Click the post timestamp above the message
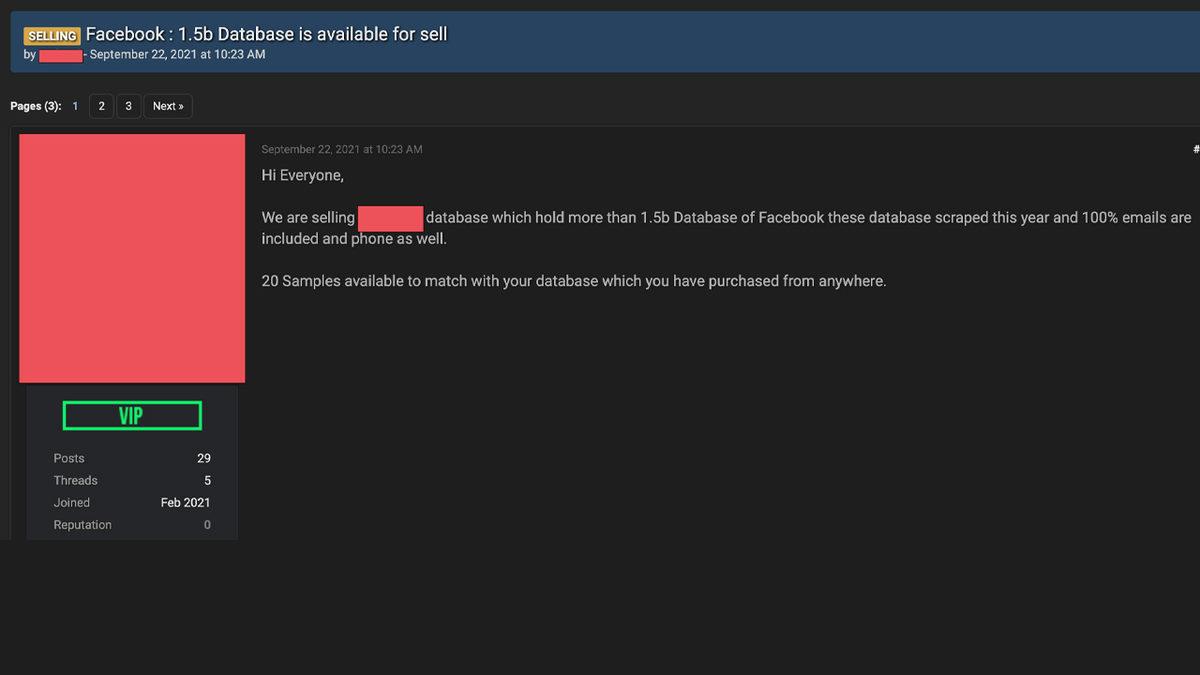This screenshot has width=1200, height=675. [341, 148]
